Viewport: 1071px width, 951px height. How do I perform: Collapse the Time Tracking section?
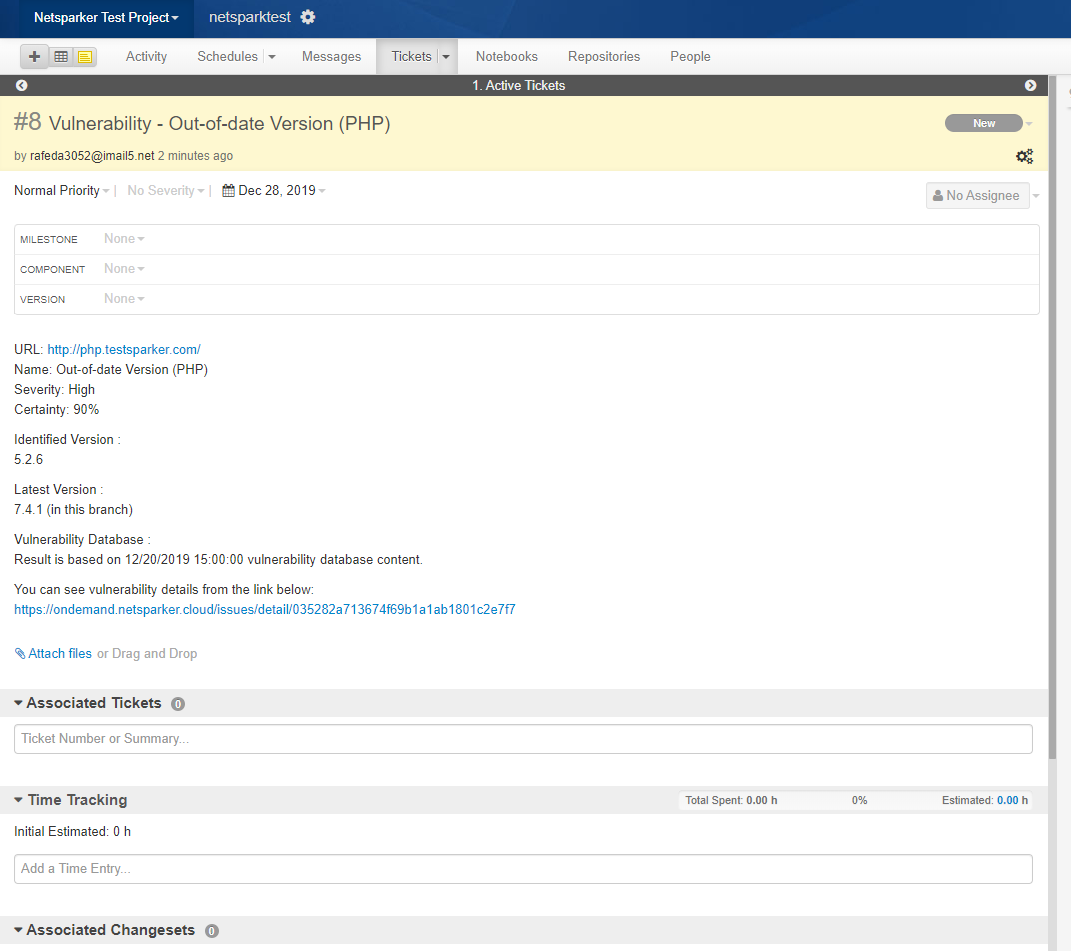click(17, 799)
